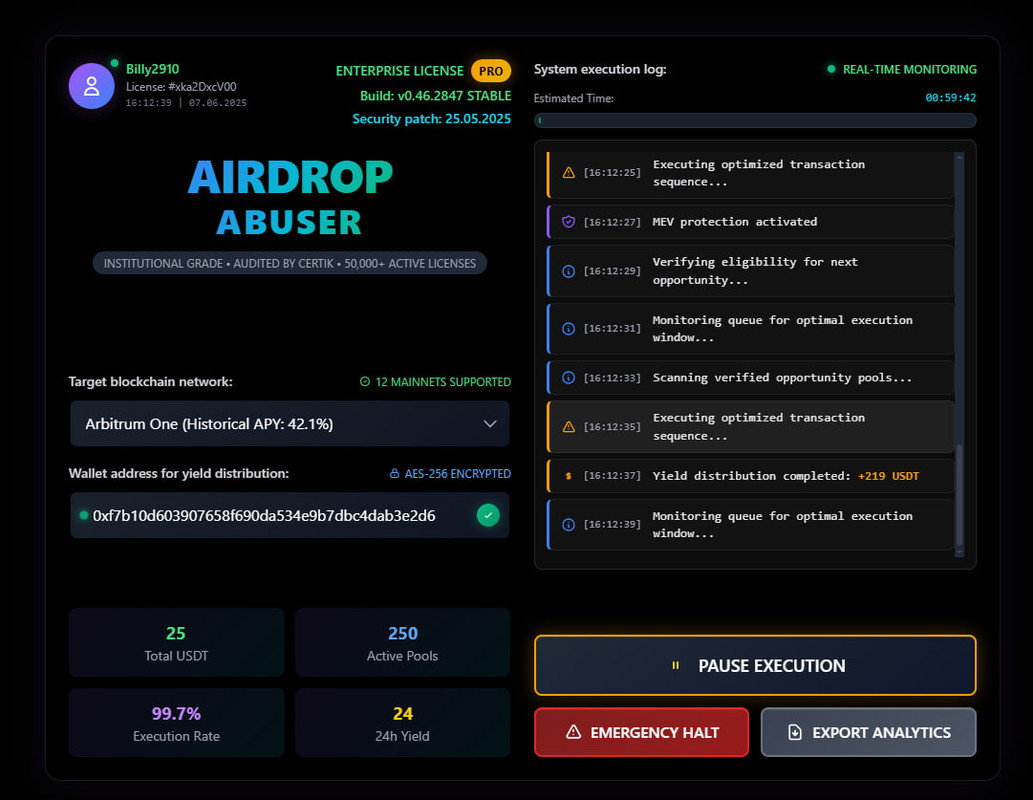The height and width of the screenshot is (800, 1033).
Task: Click the info icon at 16:12:39 log entry
Action: (x=569, y=525)
